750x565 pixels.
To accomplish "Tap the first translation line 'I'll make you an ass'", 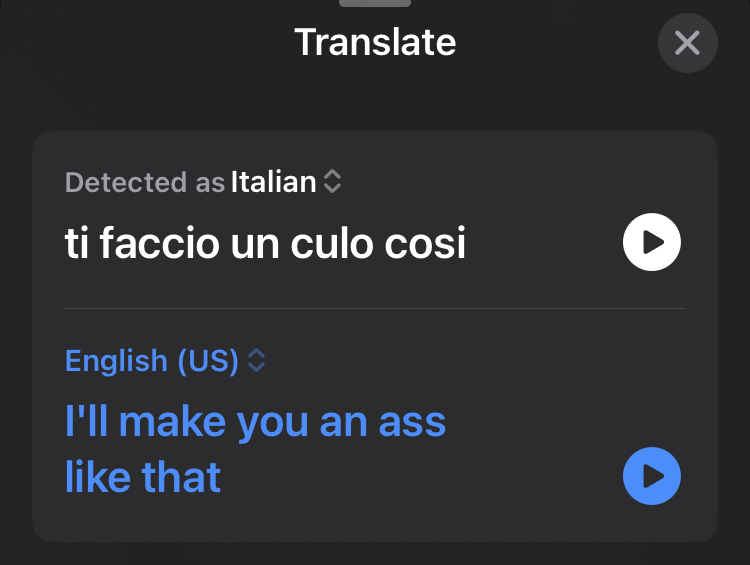I will [255, 422].
